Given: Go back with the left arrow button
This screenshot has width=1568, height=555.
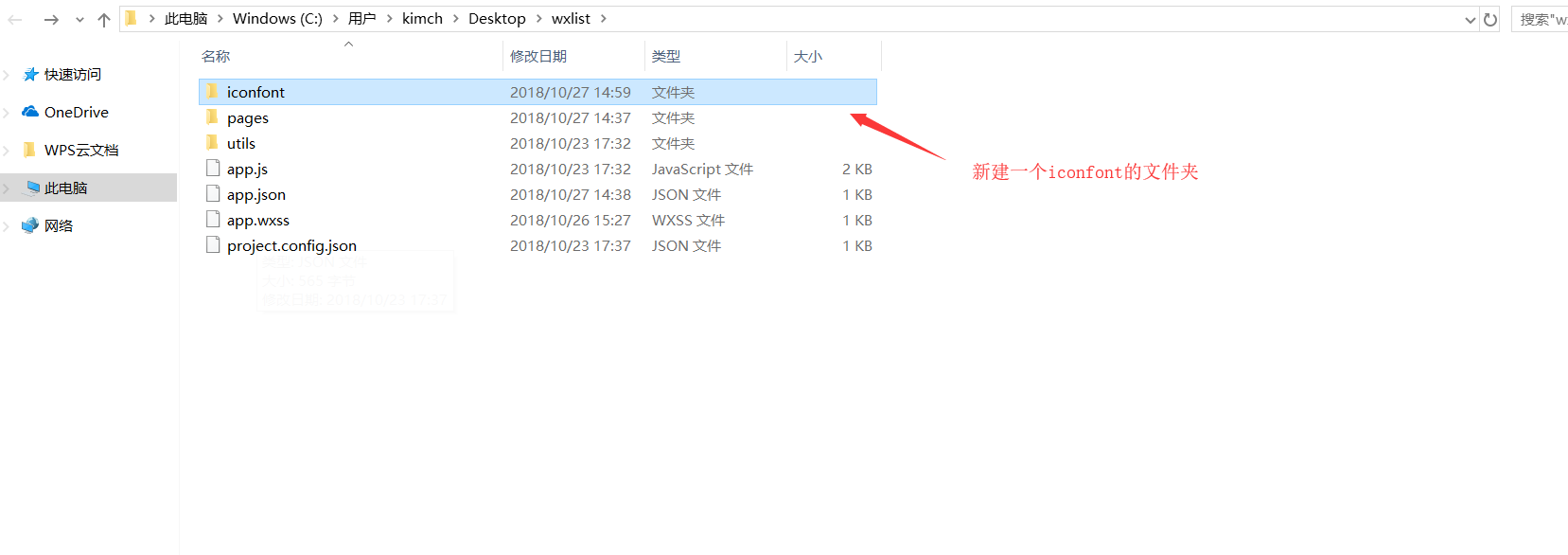Looking at the screenshot, I should coord(15,19).
